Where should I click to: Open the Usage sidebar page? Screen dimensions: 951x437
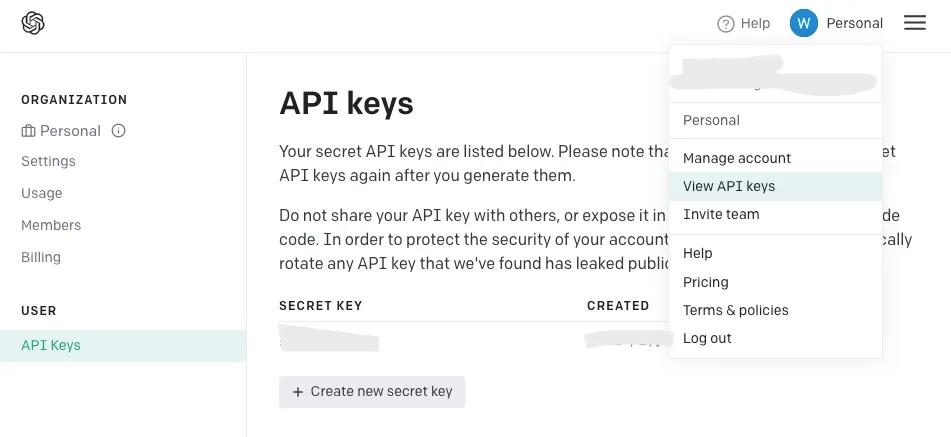coord(42,193)
